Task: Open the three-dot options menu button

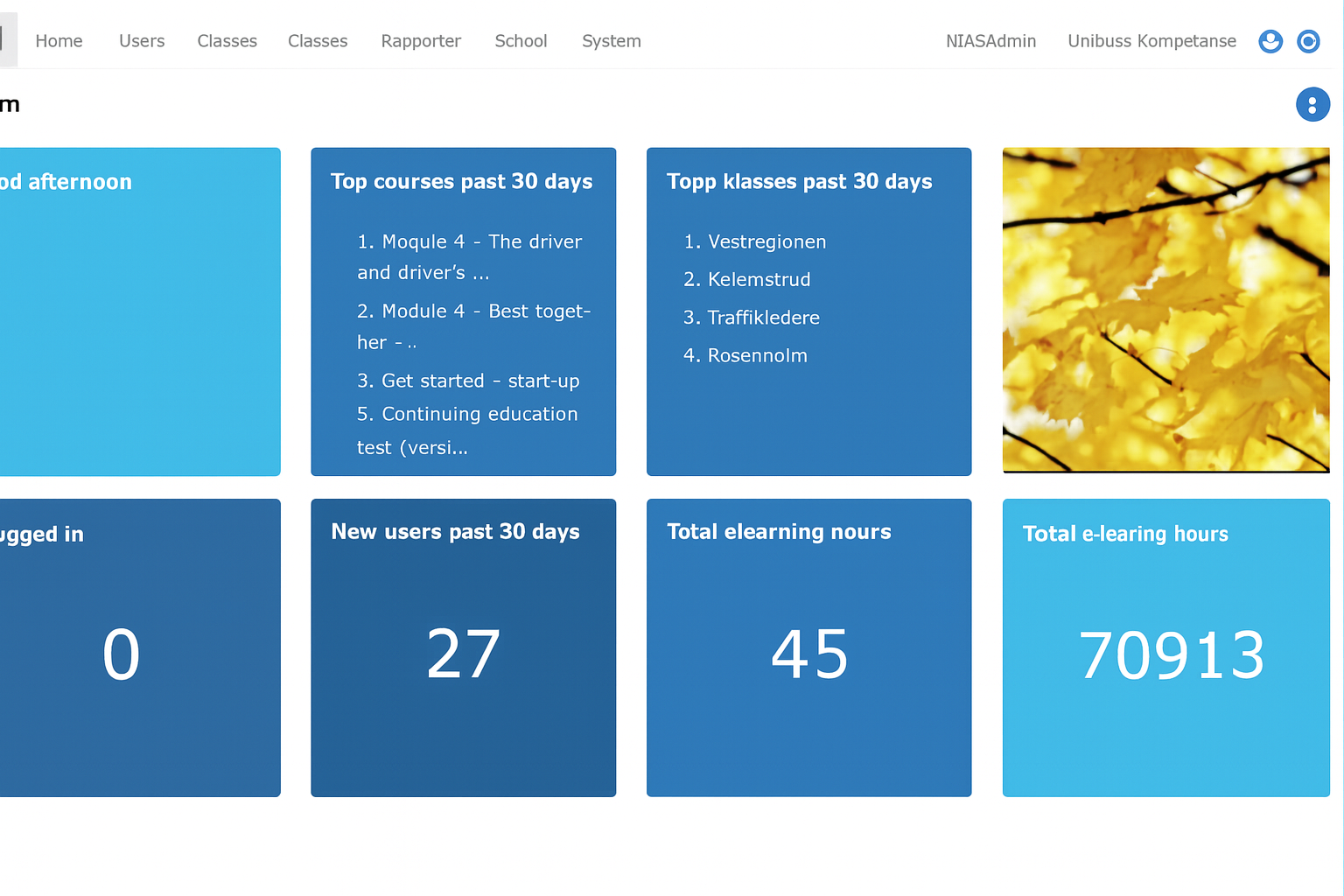Action: click(1312, 105)
